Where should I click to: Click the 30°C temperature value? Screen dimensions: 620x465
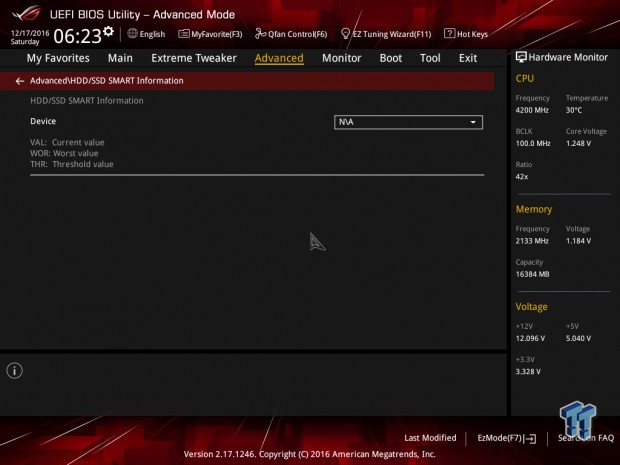(574, 110)
